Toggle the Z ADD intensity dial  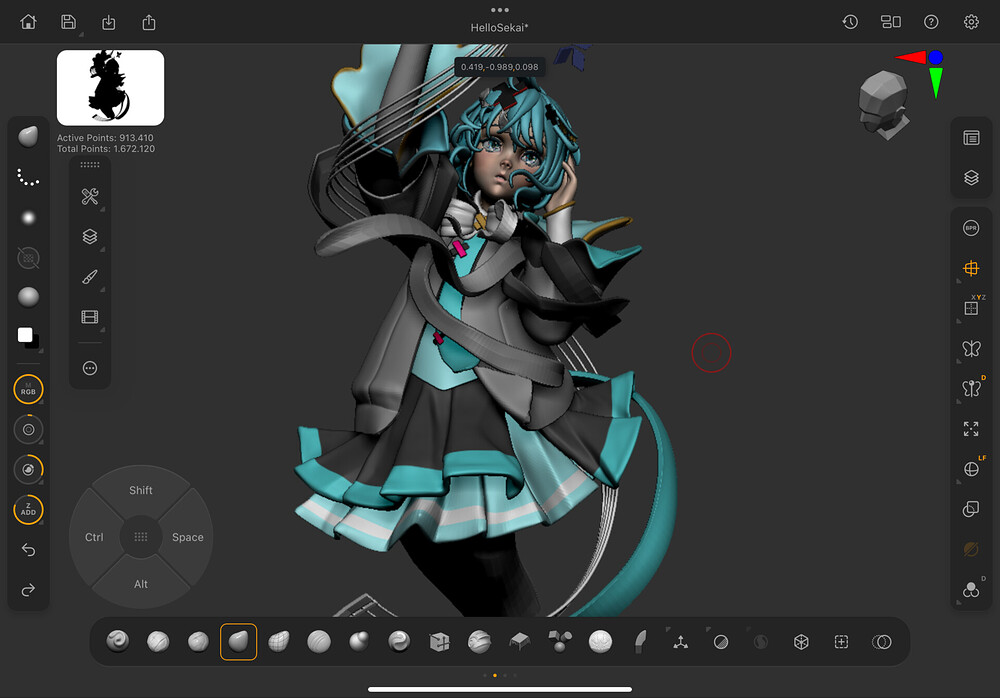28,510
